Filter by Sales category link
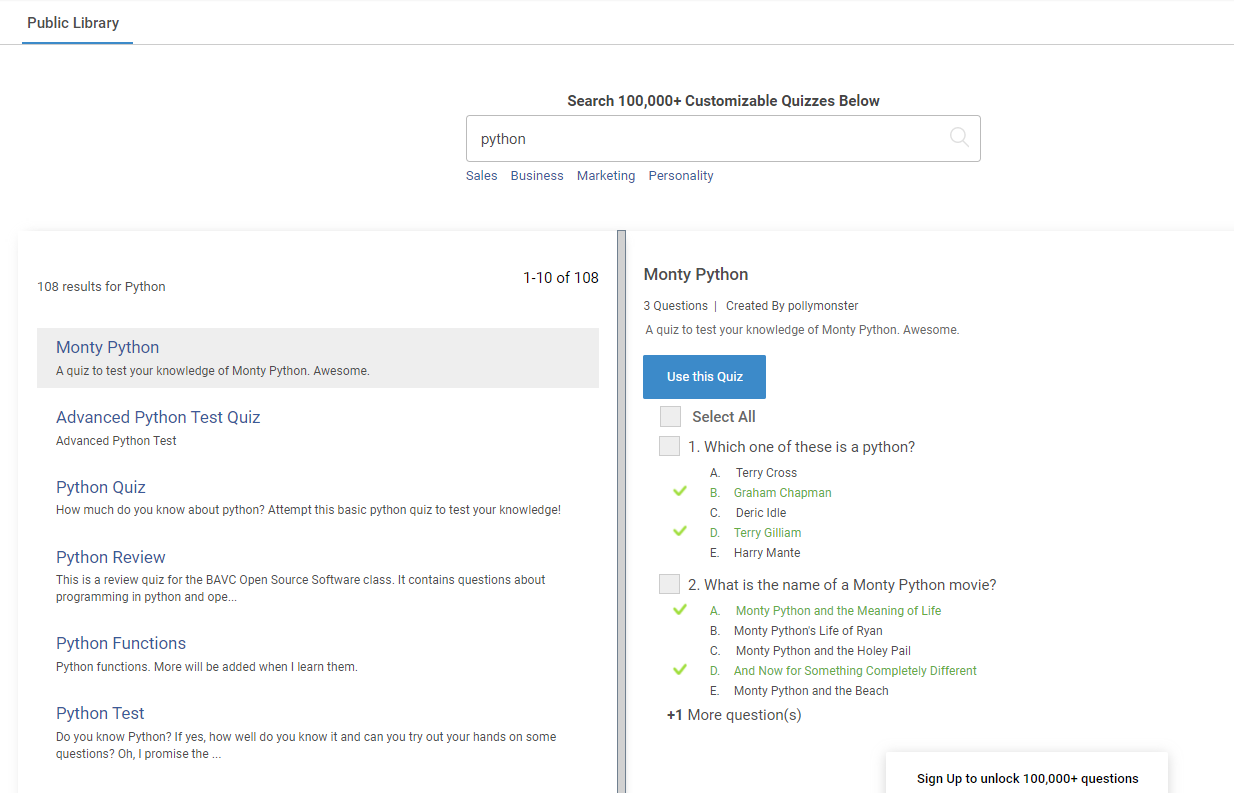Image resolution: width=1234 pixels, height=793 pixels. (x=481, y=176)
